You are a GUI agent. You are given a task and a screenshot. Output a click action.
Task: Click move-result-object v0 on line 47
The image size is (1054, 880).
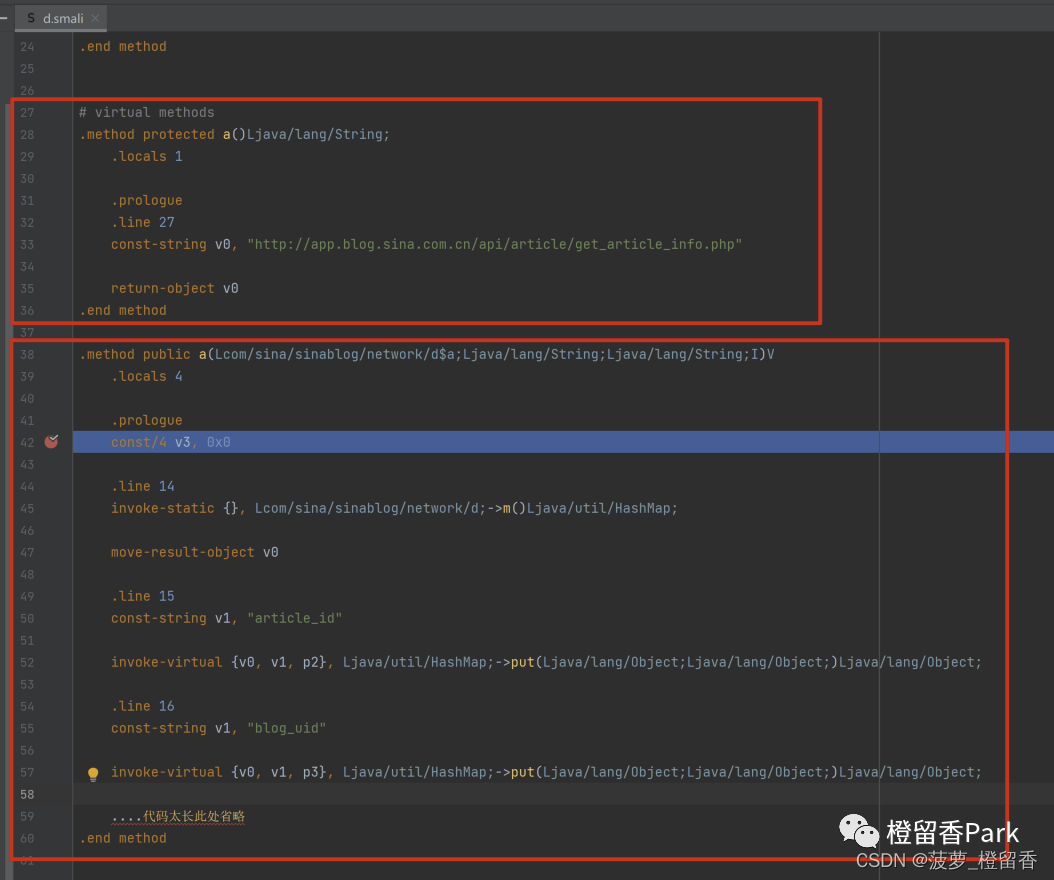(194, 552)
